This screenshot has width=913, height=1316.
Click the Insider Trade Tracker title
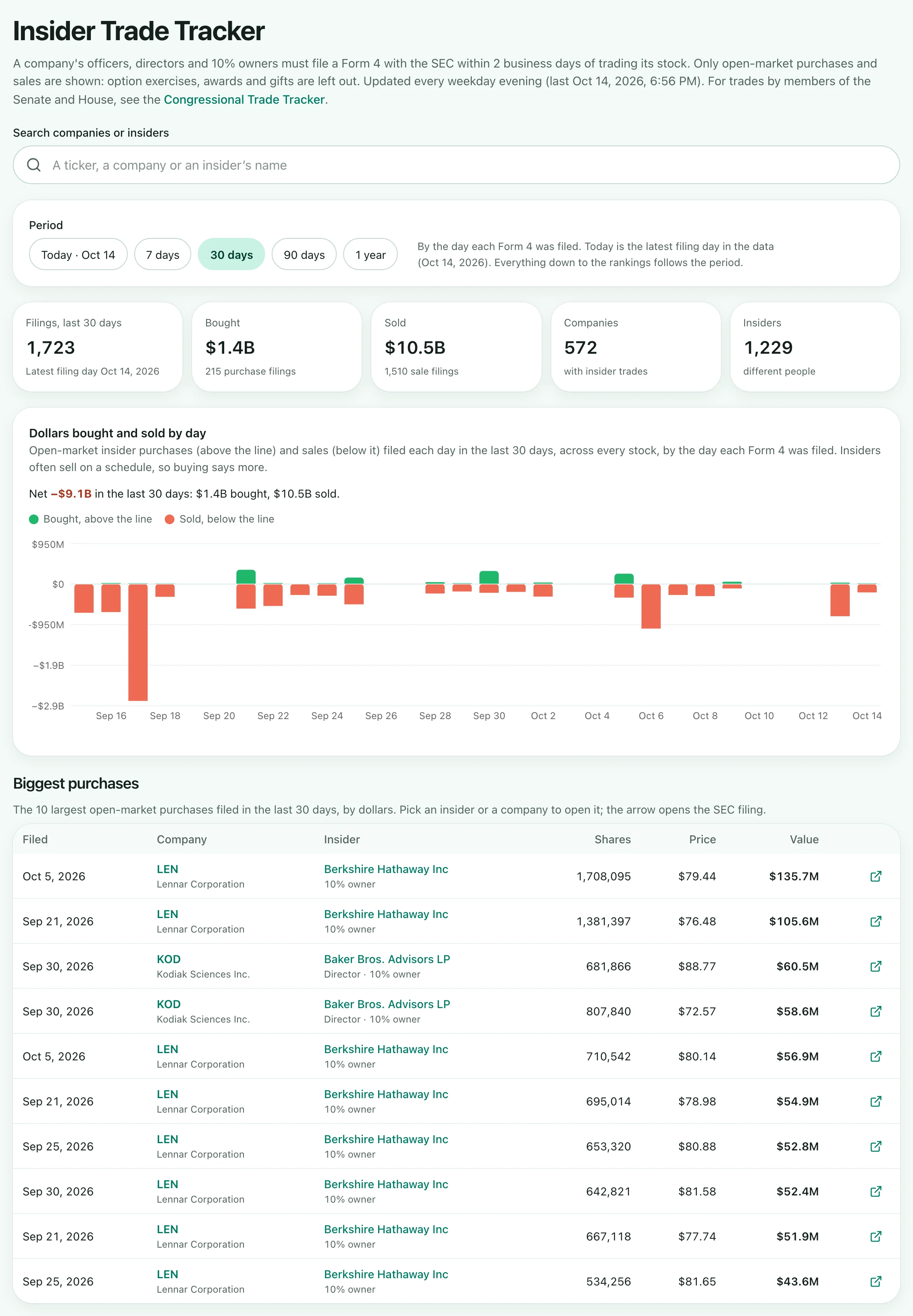(x=139, y=31)
